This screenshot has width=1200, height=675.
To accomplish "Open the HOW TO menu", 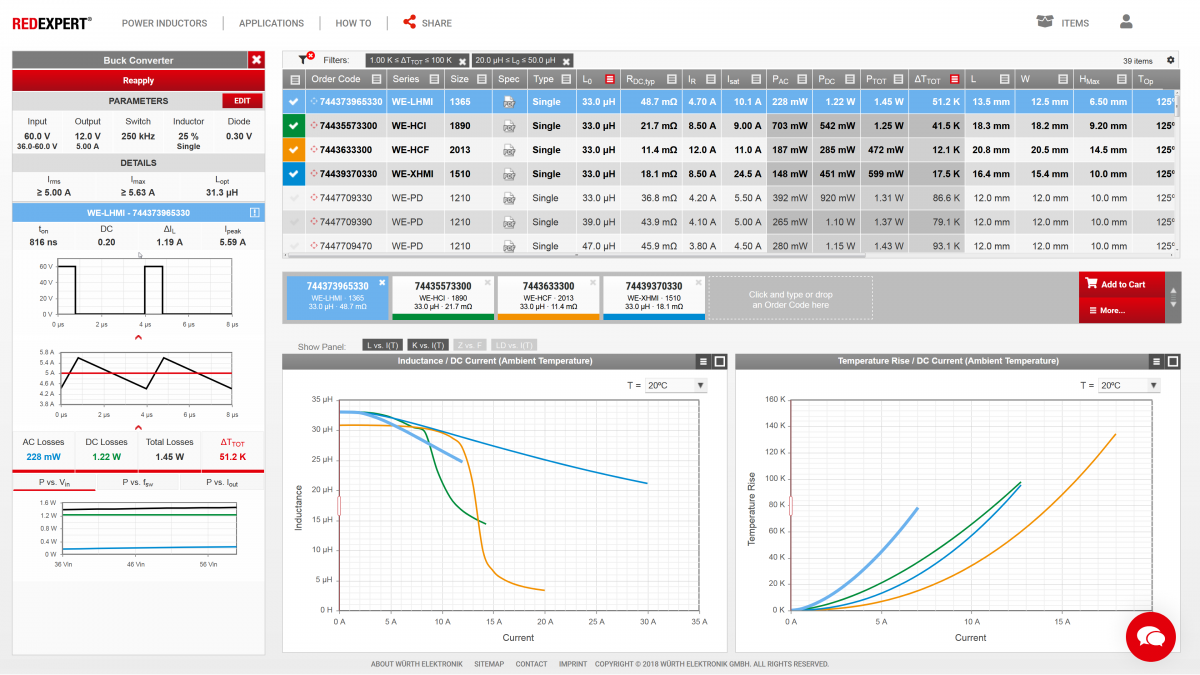I will click(353, 23).
